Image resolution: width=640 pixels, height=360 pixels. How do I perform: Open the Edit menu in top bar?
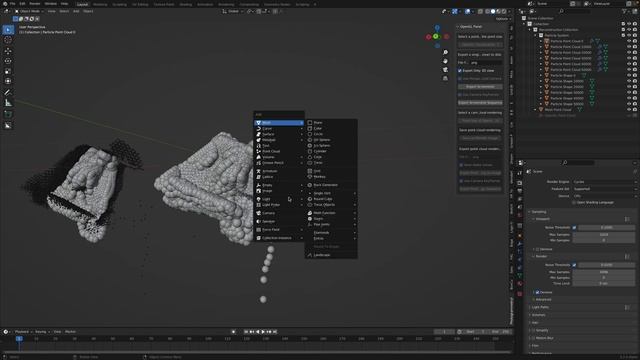coord(22,4)
